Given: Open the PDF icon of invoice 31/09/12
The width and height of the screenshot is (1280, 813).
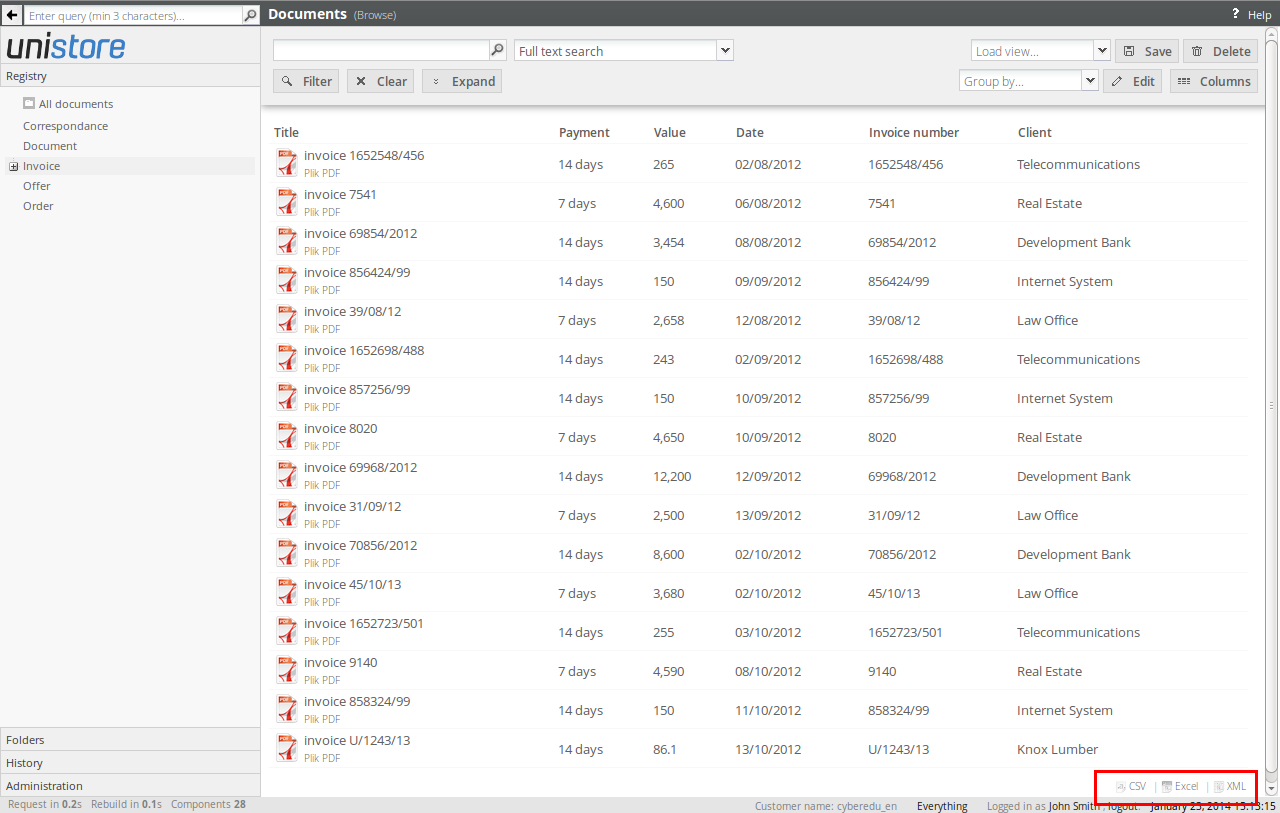Looking at the screenshot, I should pyautogui.click(x=287, y=515).
